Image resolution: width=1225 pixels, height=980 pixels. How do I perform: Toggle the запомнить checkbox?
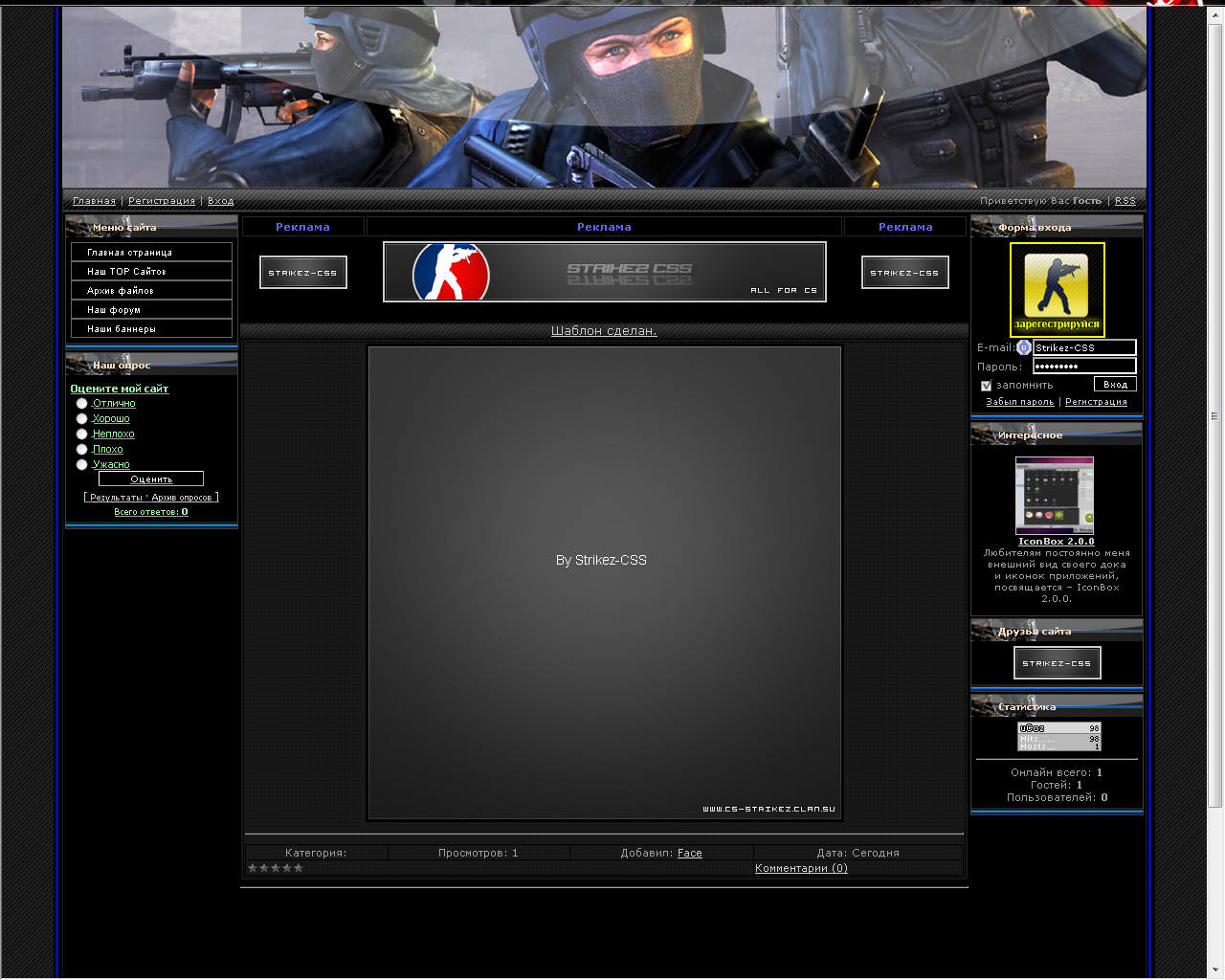coord(986,386)
